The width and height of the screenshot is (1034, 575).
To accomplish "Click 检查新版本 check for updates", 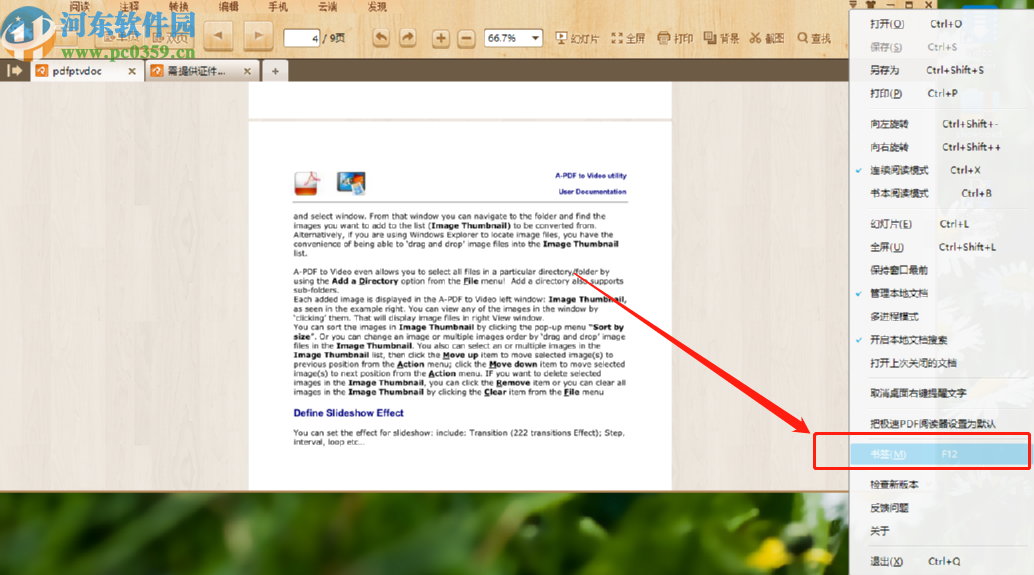I will 940,485.
